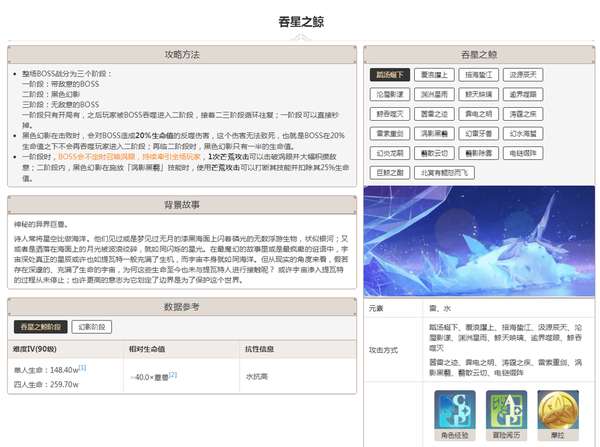
Task: Select the dark highlighted first skill tab
Action: 390,75
